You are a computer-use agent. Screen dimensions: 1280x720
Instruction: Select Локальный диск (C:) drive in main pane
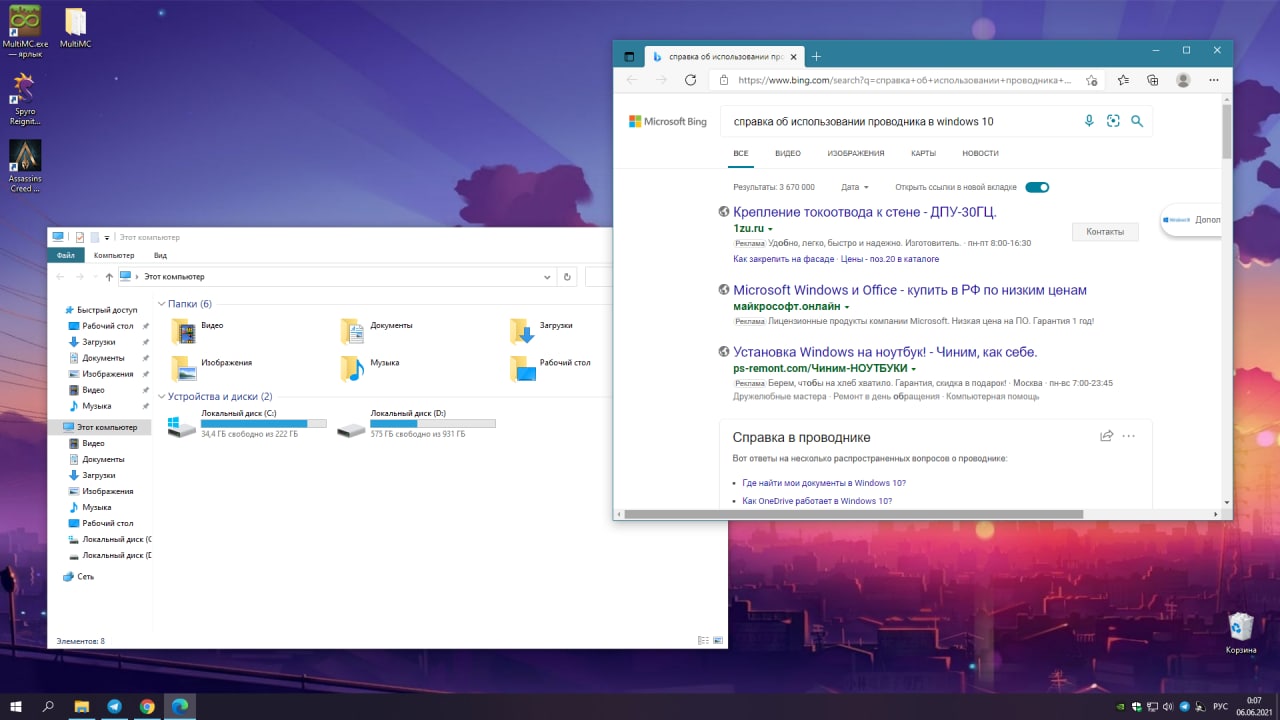247,423
